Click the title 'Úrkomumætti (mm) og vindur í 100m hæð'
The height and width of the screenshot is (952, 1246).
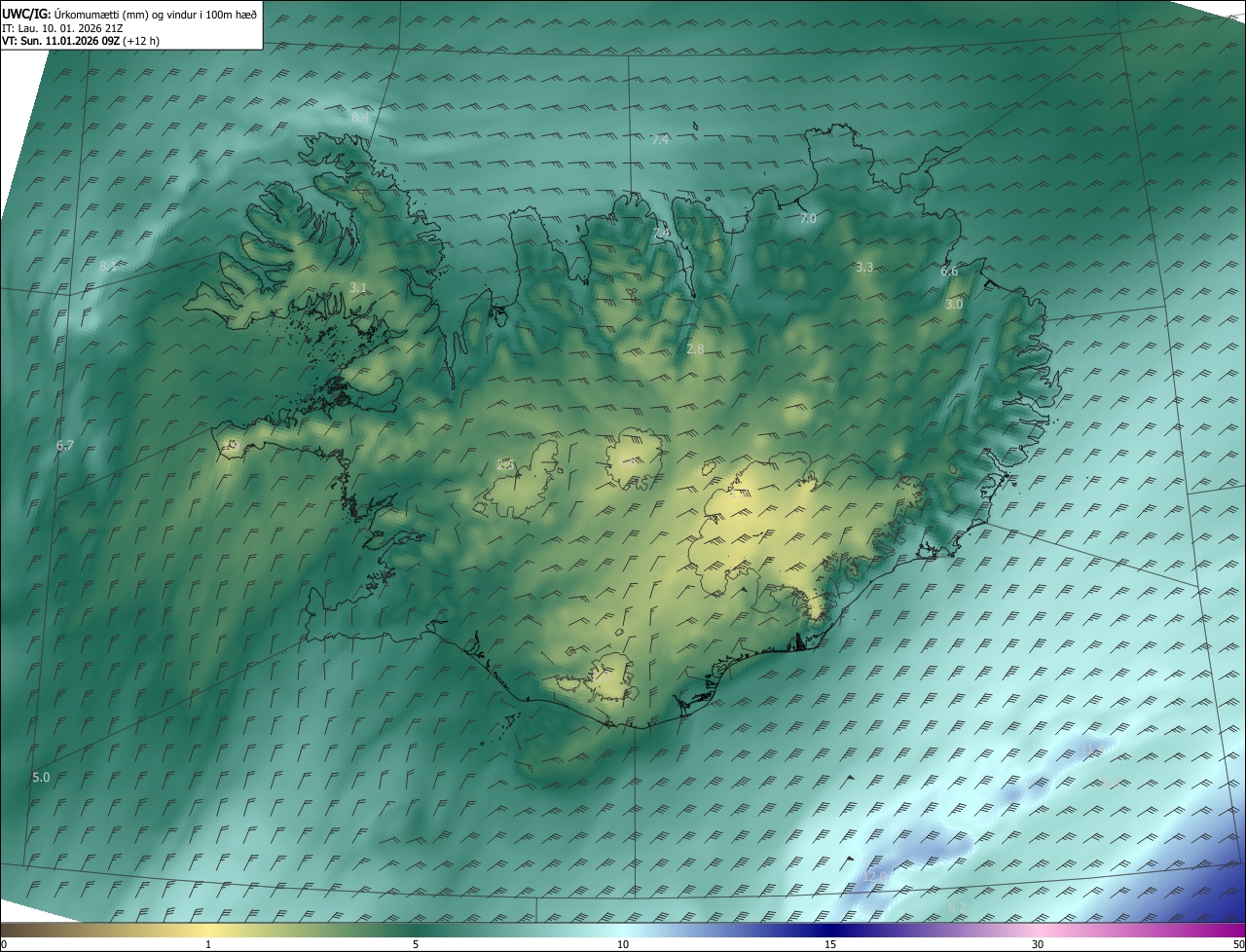(156, 13)
